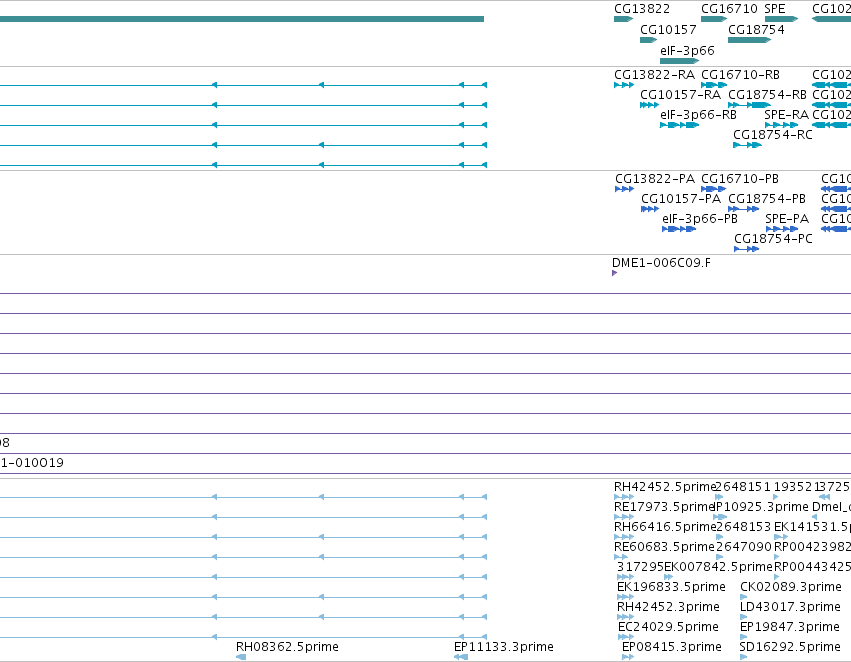Click the first RH42452.5prime EST arrows
This screenshot has height=662, width=851.
point(624,497)
